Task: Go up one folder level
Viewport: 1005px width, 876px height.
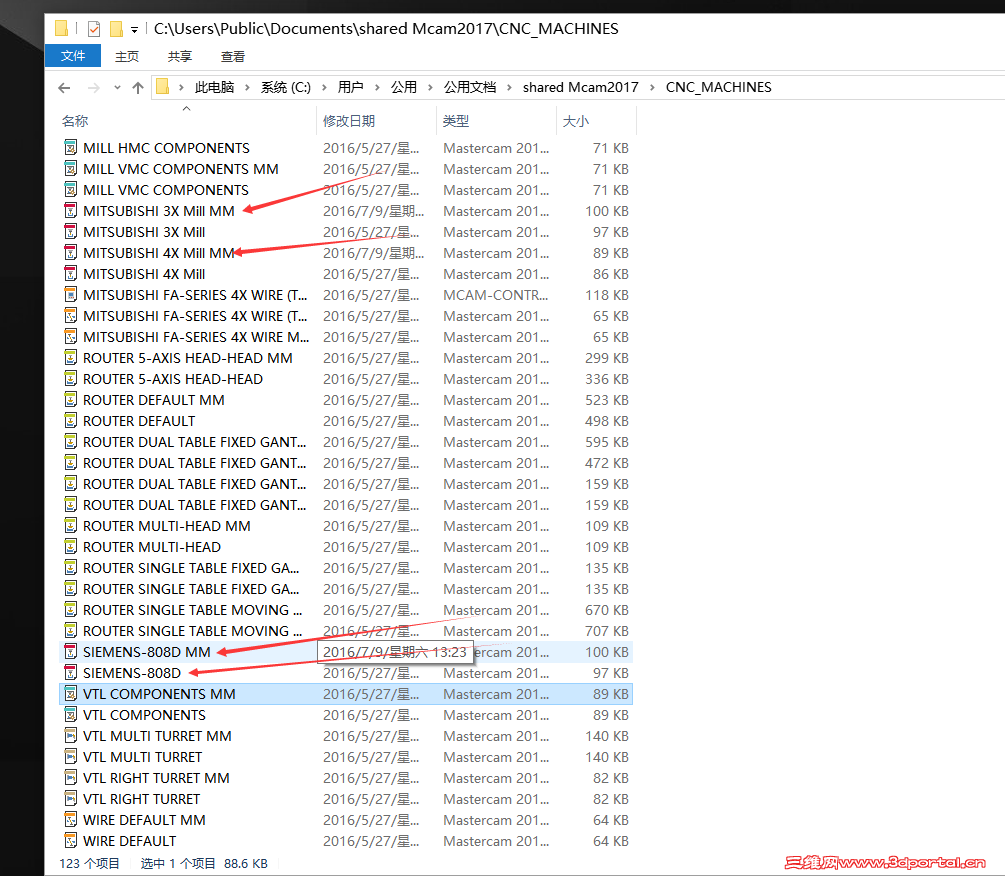Action: click(138, 88)
